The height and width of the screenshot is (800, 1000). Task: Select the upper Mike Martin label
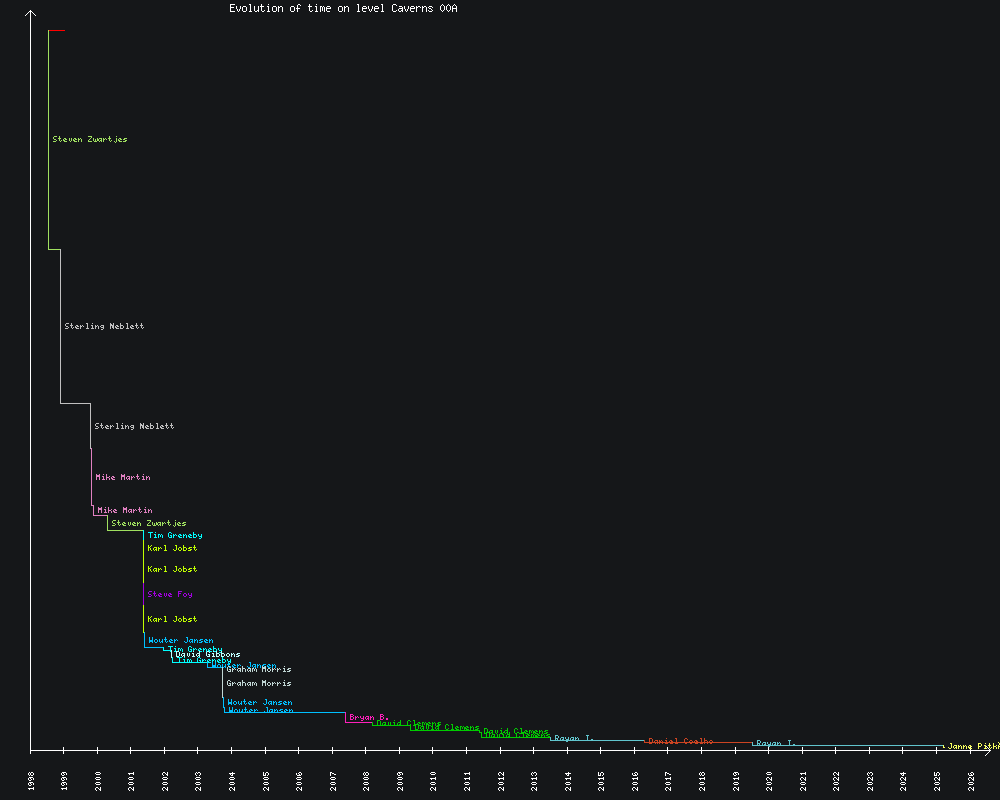coord(122,478)
